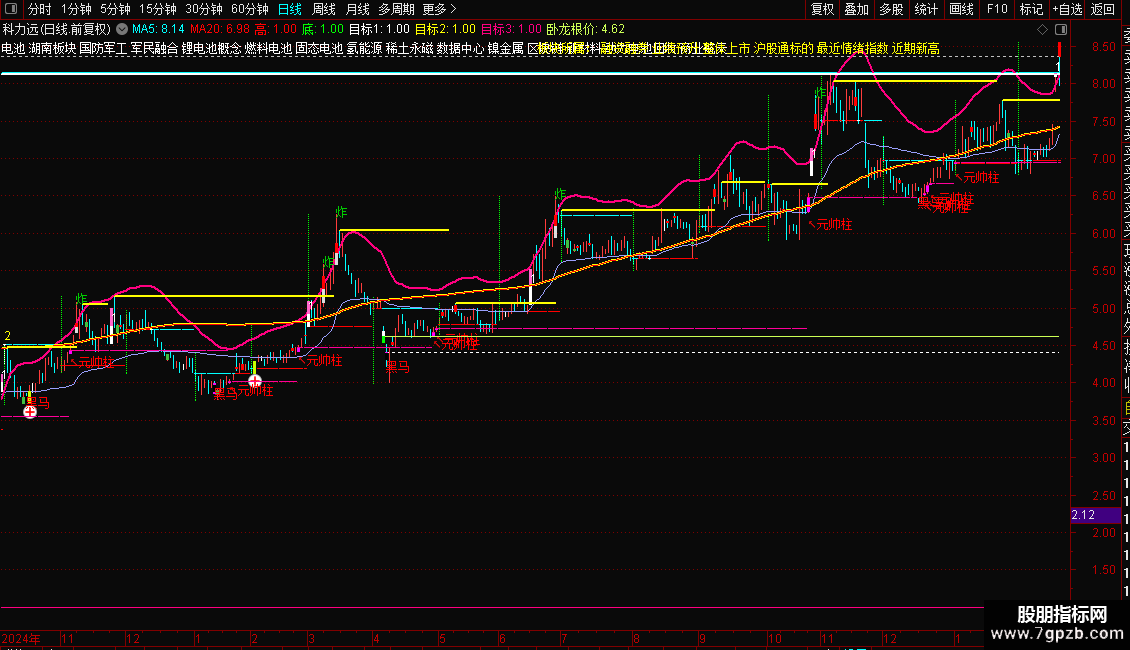Open the round dropdown beside 科力远(日线.前复权)
Viewport: 1130px width, 650px height.
(x=122, y=29)
